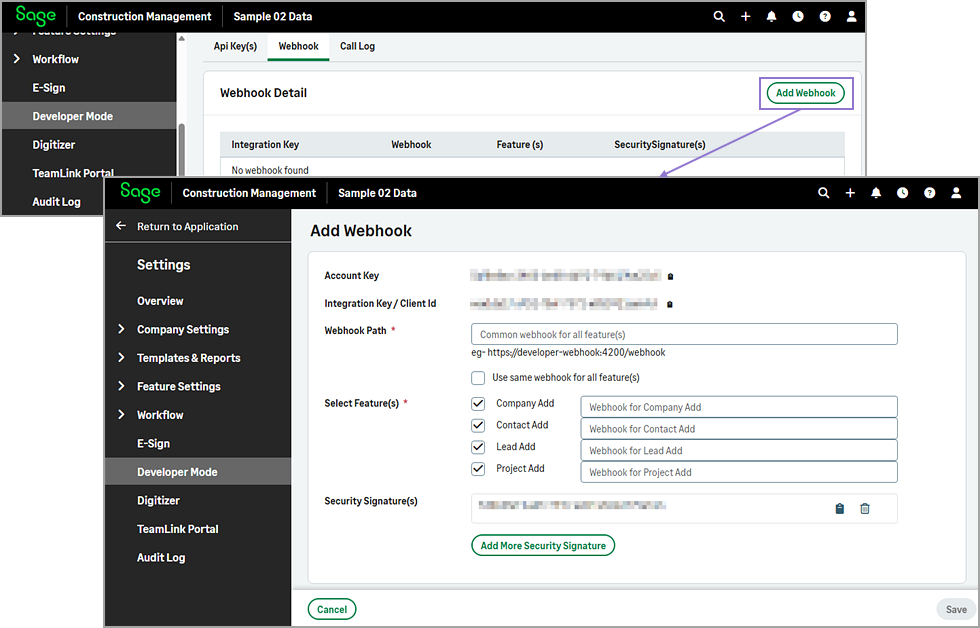Expand Templates & Reports in the sidebar
The width and height of the screenshot is (980, 628).
coord(121,357)
